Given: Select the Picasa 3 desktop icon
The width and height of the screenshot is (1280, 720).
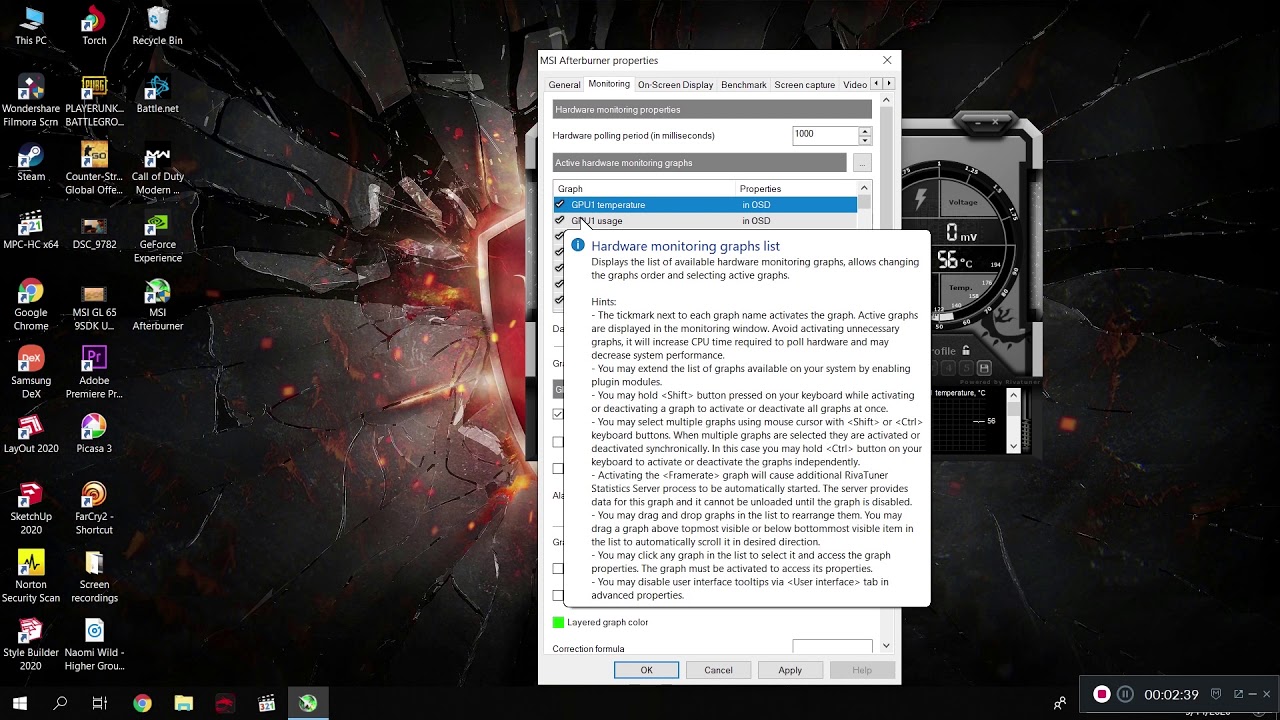Looking at the screenshot, I should tap(94, 435).
